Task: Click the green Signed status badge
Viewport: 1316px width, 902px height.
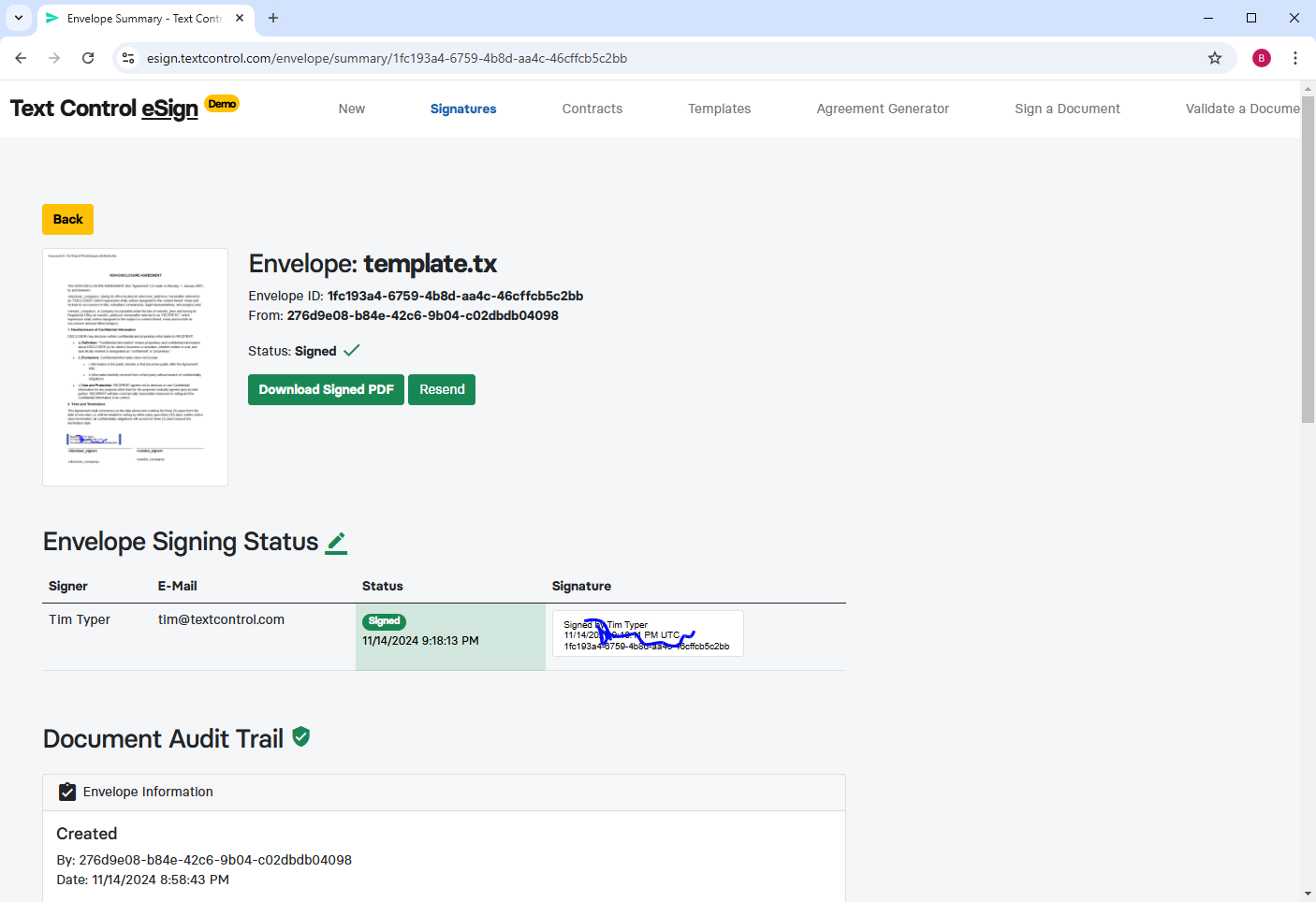Action: 384,621
